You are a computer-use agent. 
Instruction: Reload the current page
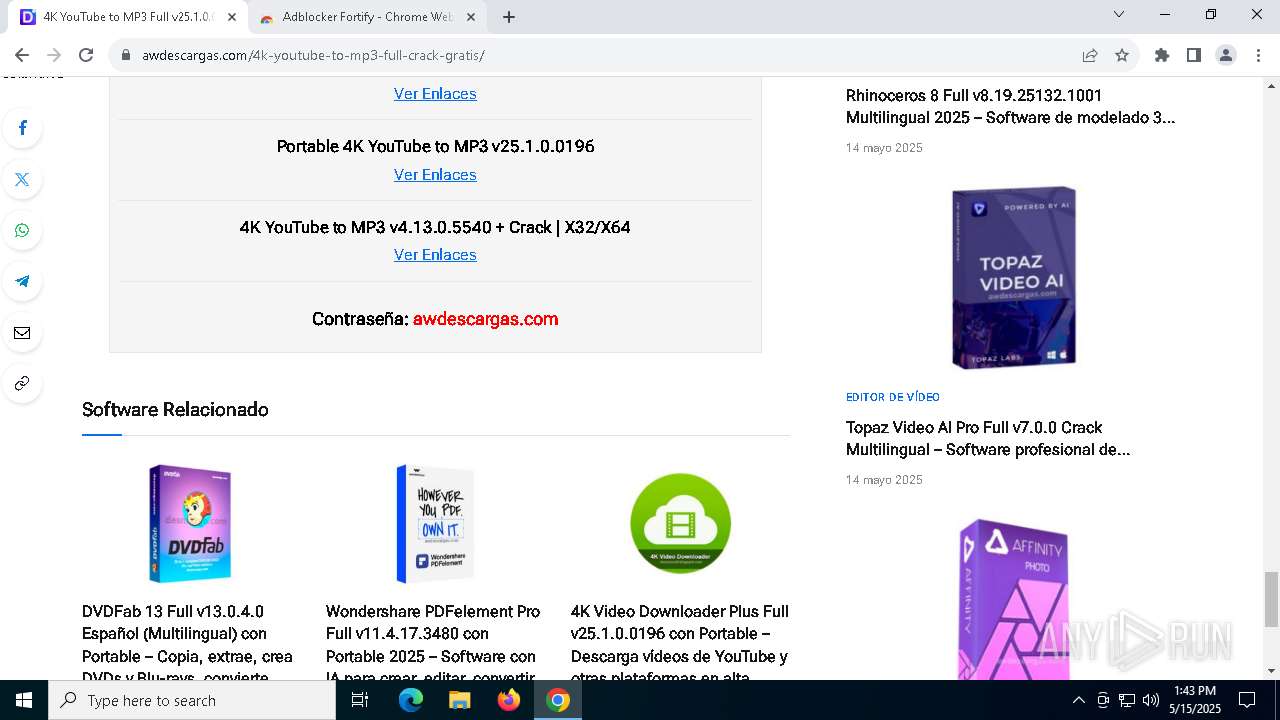tap(86, 55)
